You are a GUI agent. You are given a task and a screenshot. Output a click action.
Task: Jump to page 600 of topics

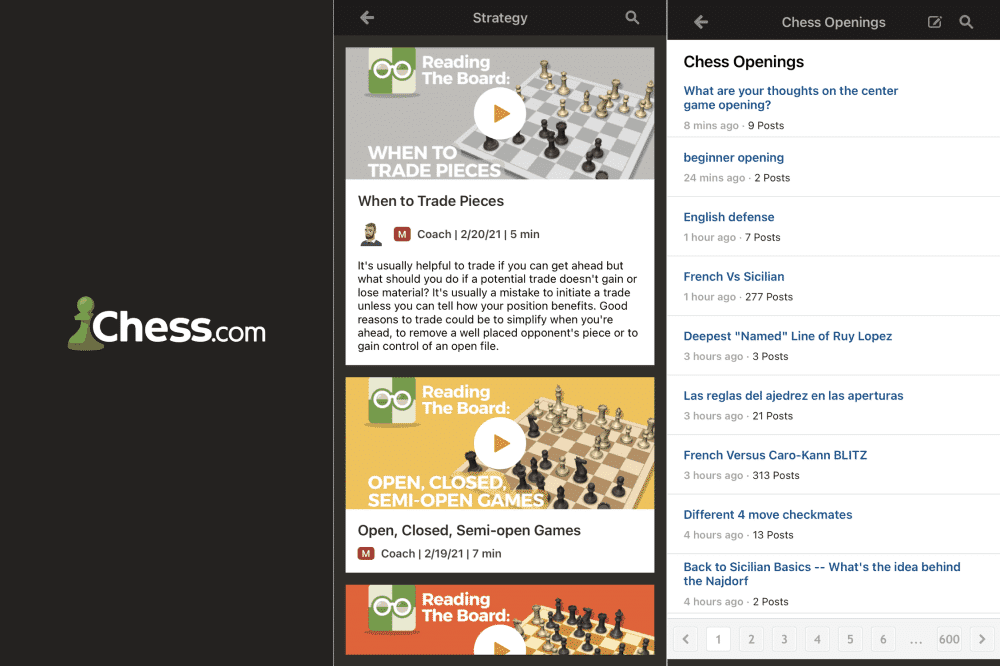pos(949,639)
